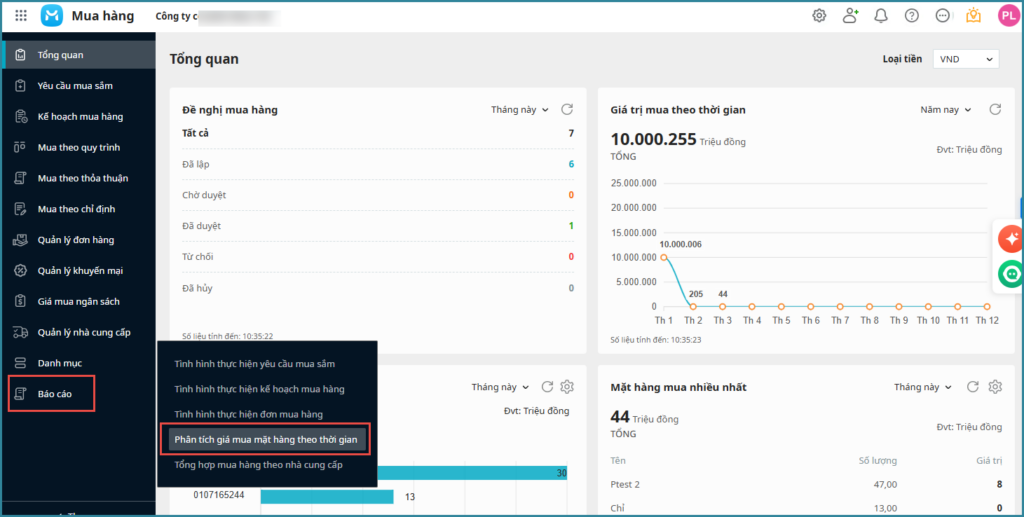The width and height of the screenshot is (1024, 517).
Task: Open the Loại tiền VND dropdown
Action: pos(966,59)
